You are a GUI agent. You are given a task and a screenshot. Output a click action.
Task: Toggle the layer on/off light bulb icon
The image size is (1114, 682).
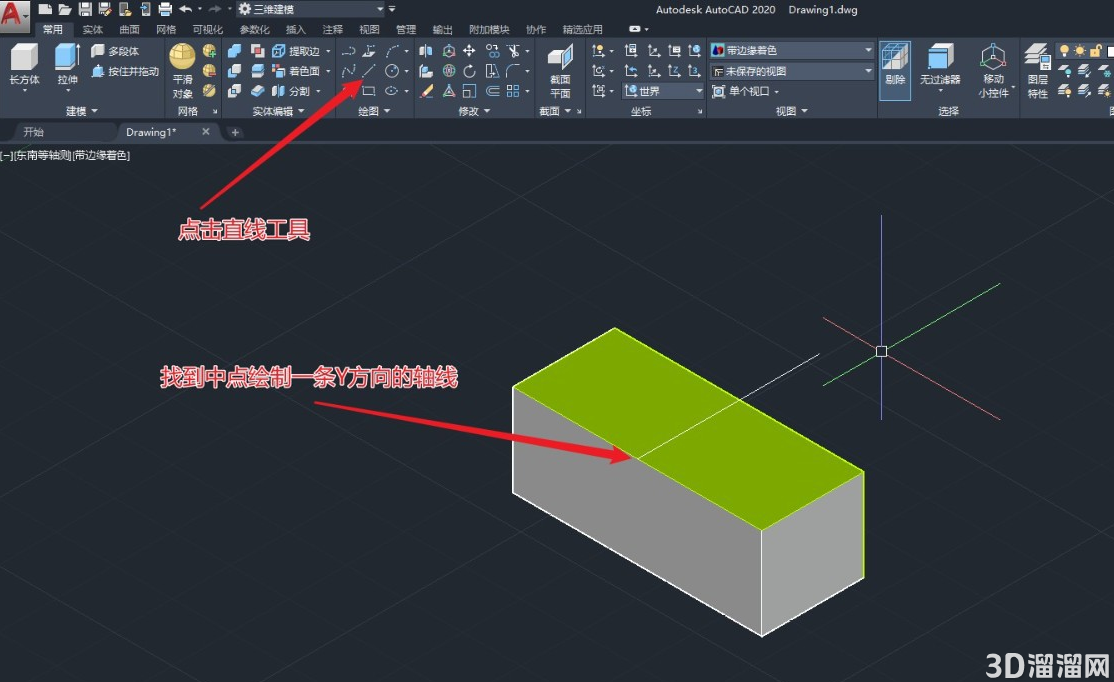1064,50
